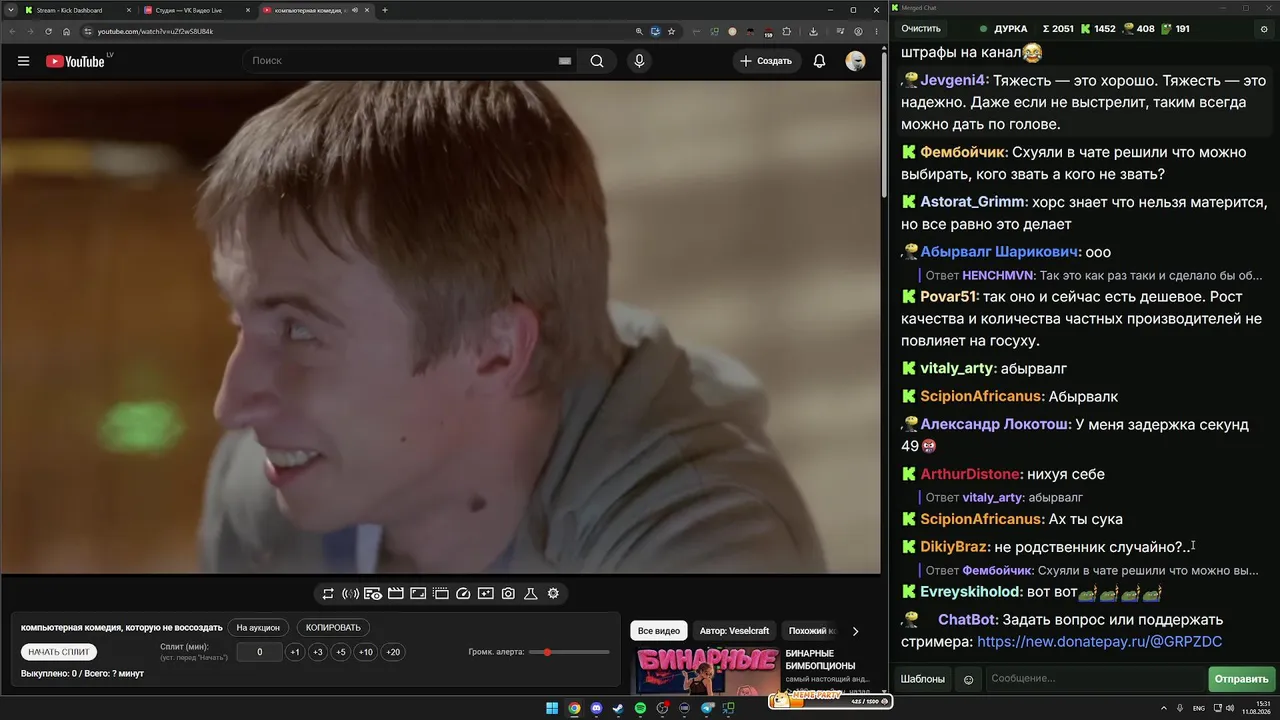Image resolution: width=1280 pixels, height=720 pixels.
Task: Expand more video filter chips
Action: coord(855,631)
